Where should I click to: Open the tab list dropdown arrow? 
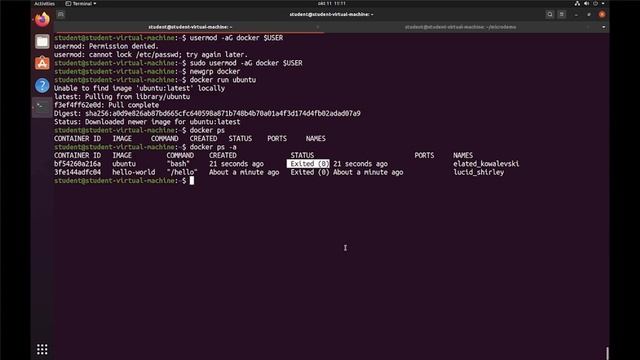(x=604, y=27)
